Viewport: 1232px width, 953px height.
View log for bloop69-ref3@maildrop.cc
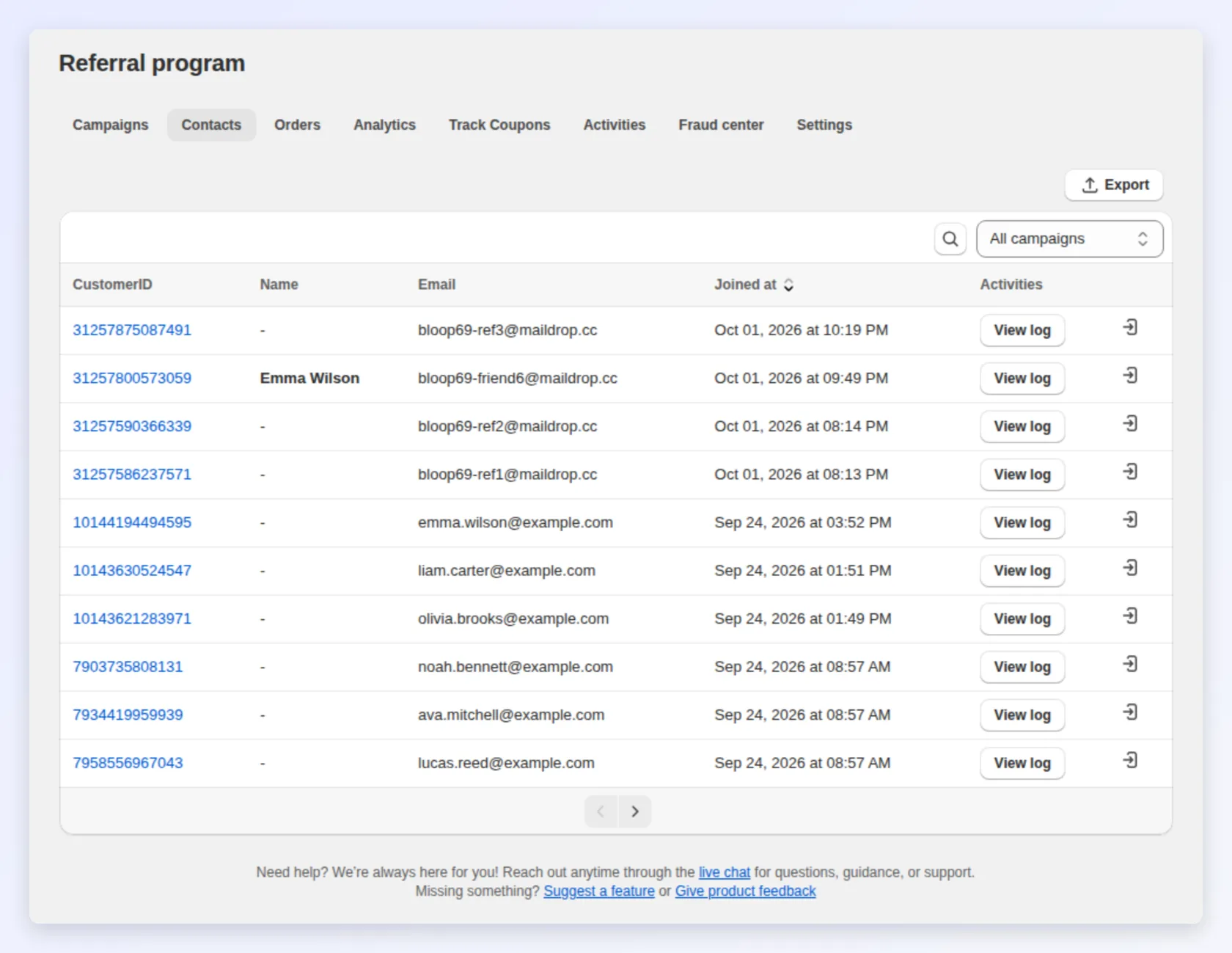pyautogui.click(x=1022, y=330)
